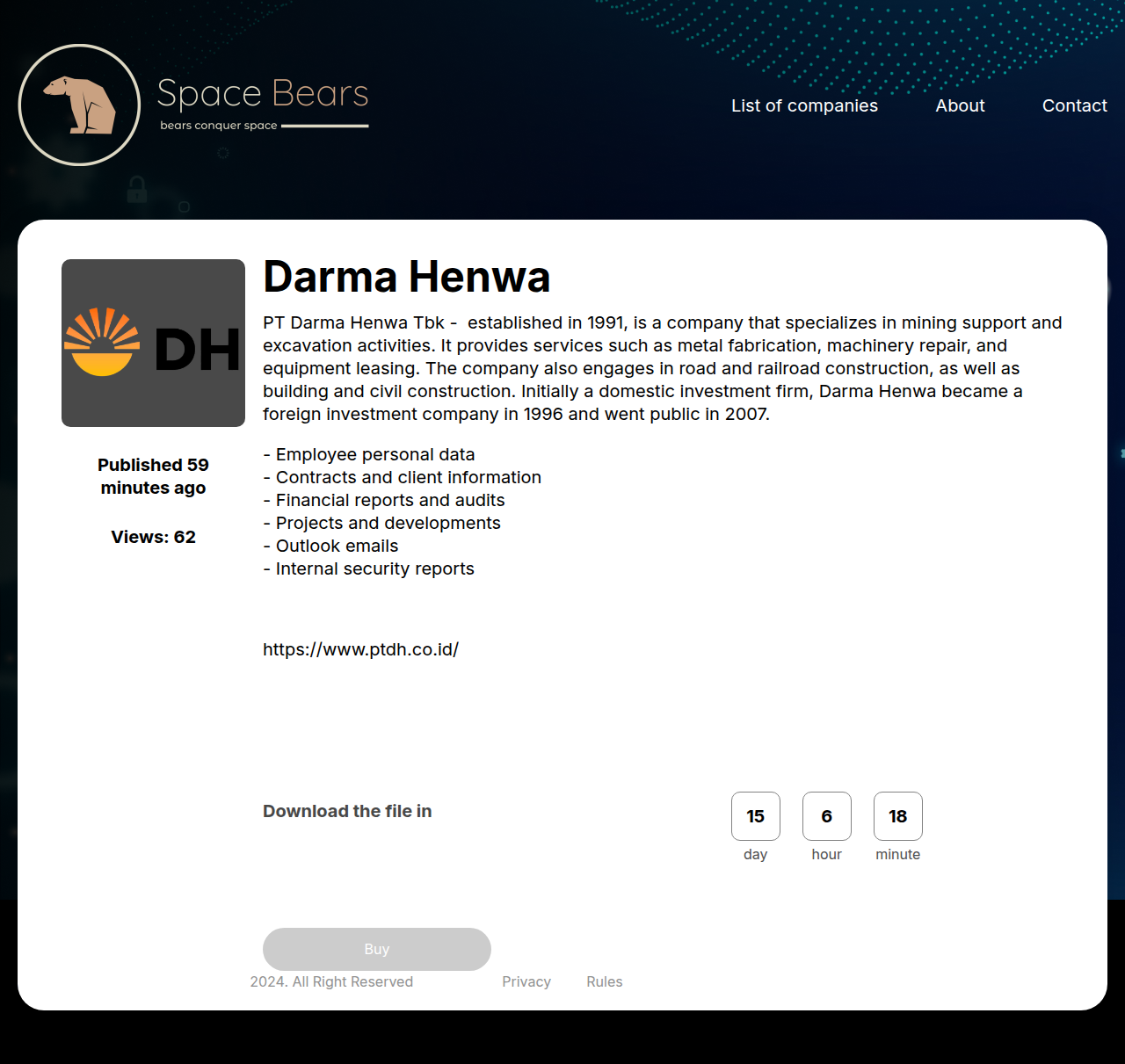The height and width of the screenshot is (1064, 1125).
Task: Open the List of companies page
Action: tap(804, 105)
